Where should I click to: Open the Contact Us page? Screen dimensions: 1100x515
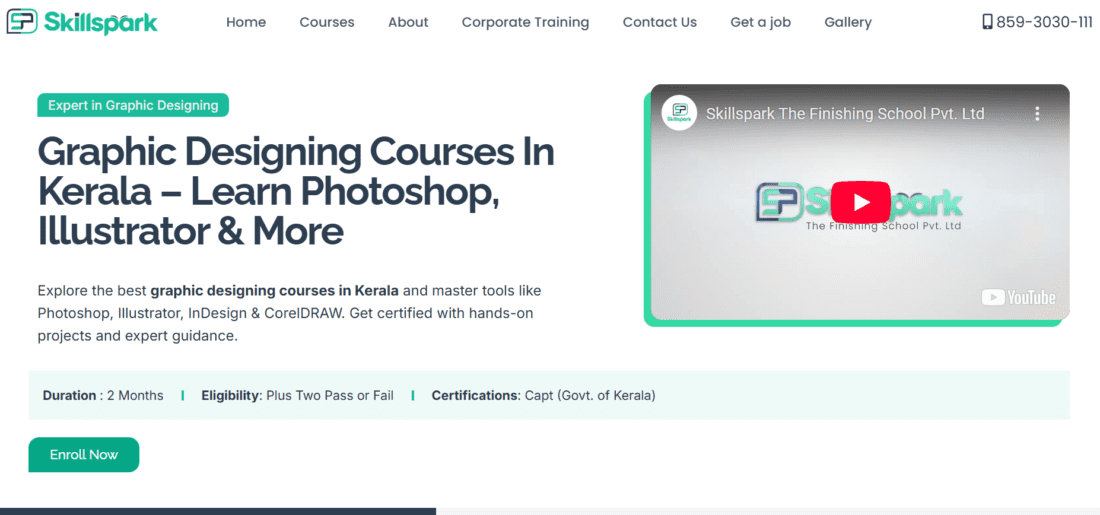[660, 22]
